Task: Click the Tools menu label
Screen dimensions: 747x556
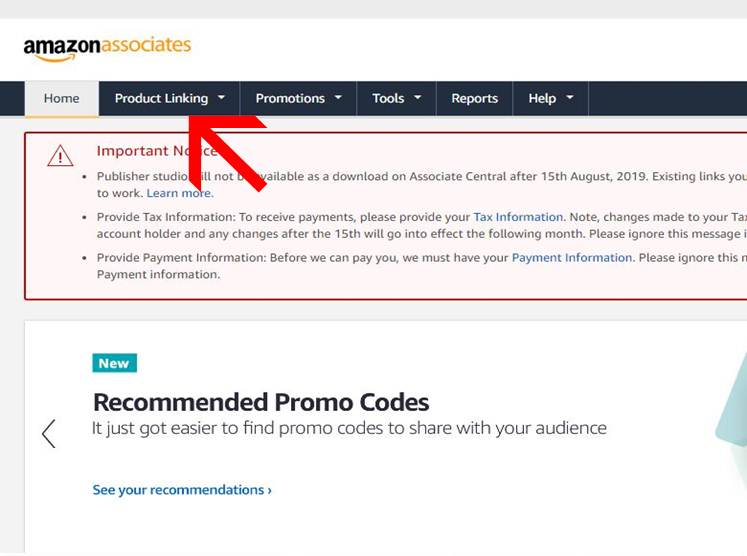Action: 388,98
